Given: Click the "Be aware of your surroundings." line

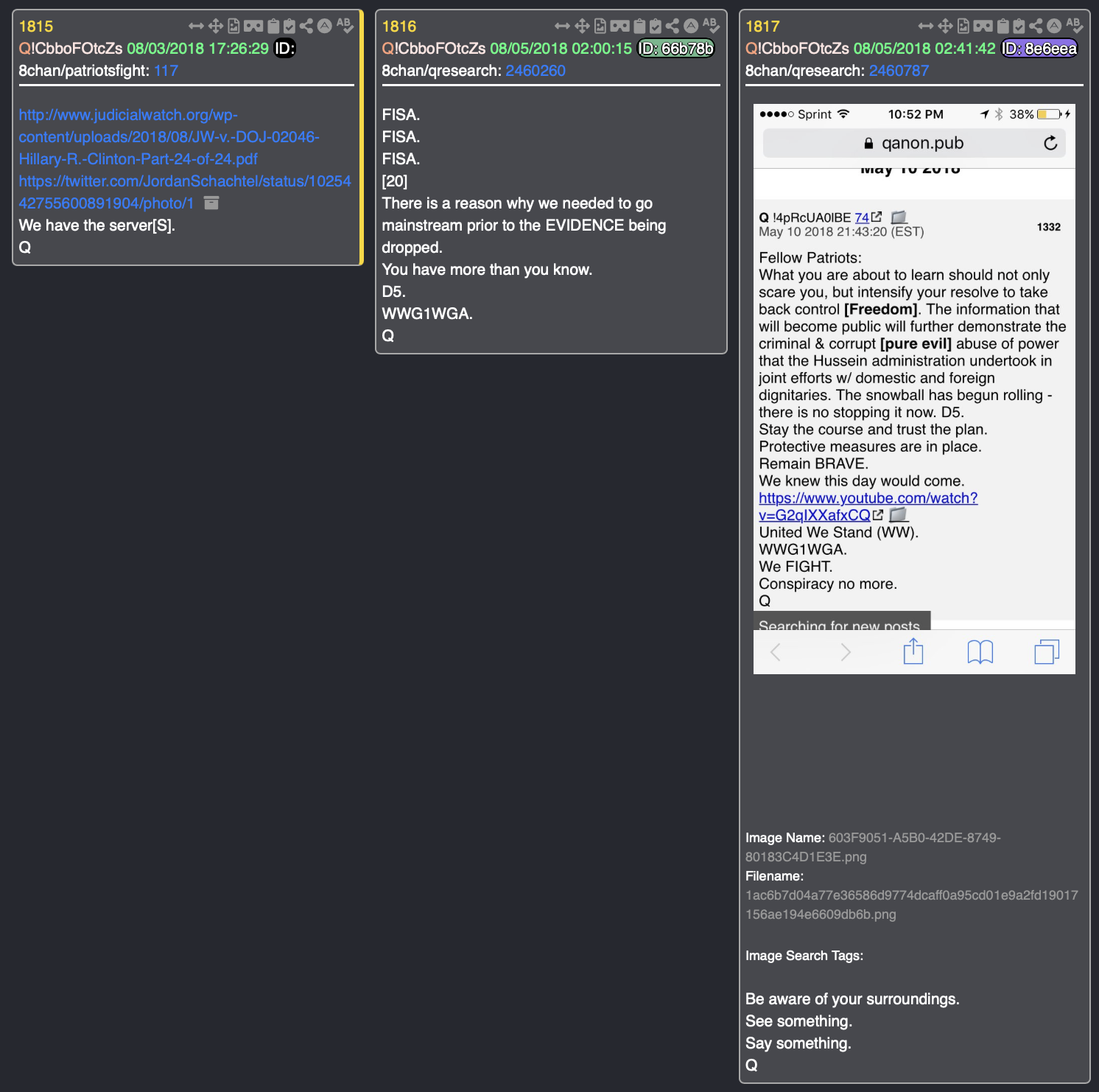Looking at the screenshot, I should [x=852, y=999].
